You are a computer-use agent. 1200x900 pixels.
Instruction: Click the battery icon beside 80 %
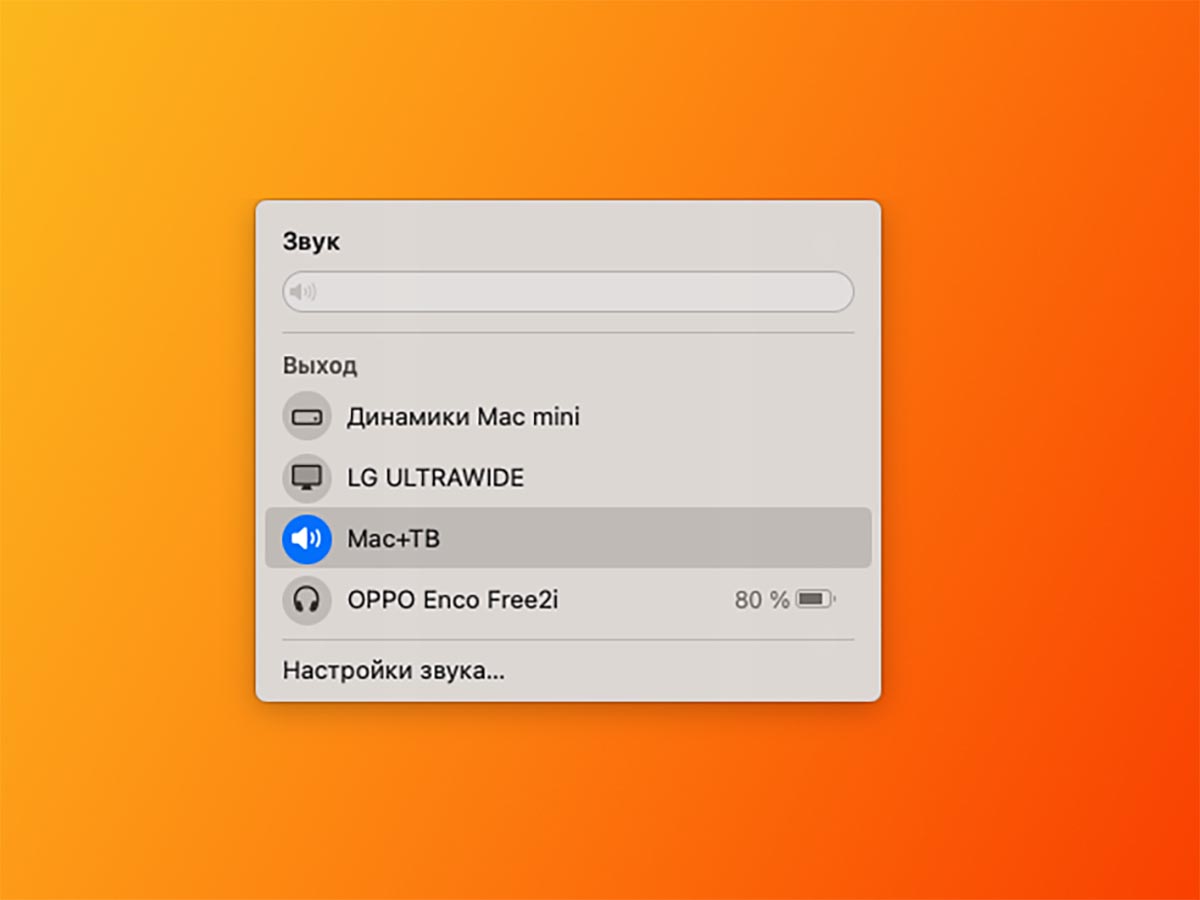pyautogui.click(x=815, y=599)
